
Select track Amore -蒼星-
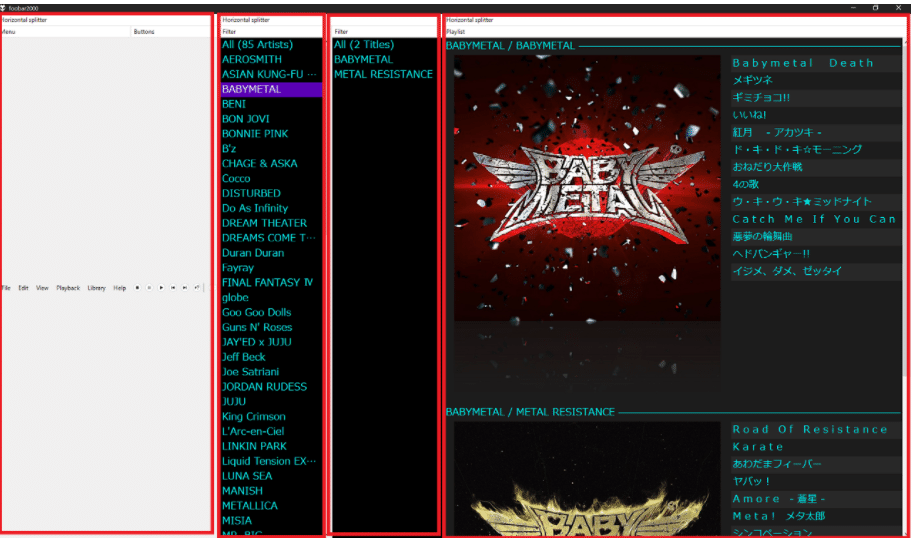tap(816, 499)
